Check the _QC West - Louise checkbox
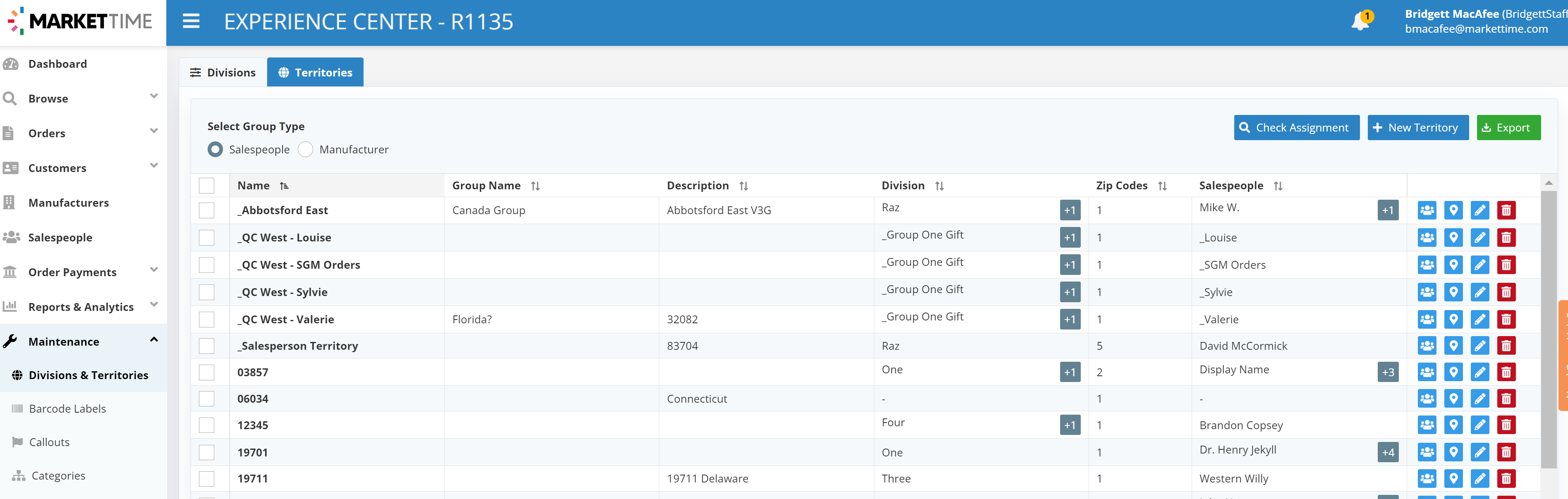The image size is (1568, 499). [207, 238]
